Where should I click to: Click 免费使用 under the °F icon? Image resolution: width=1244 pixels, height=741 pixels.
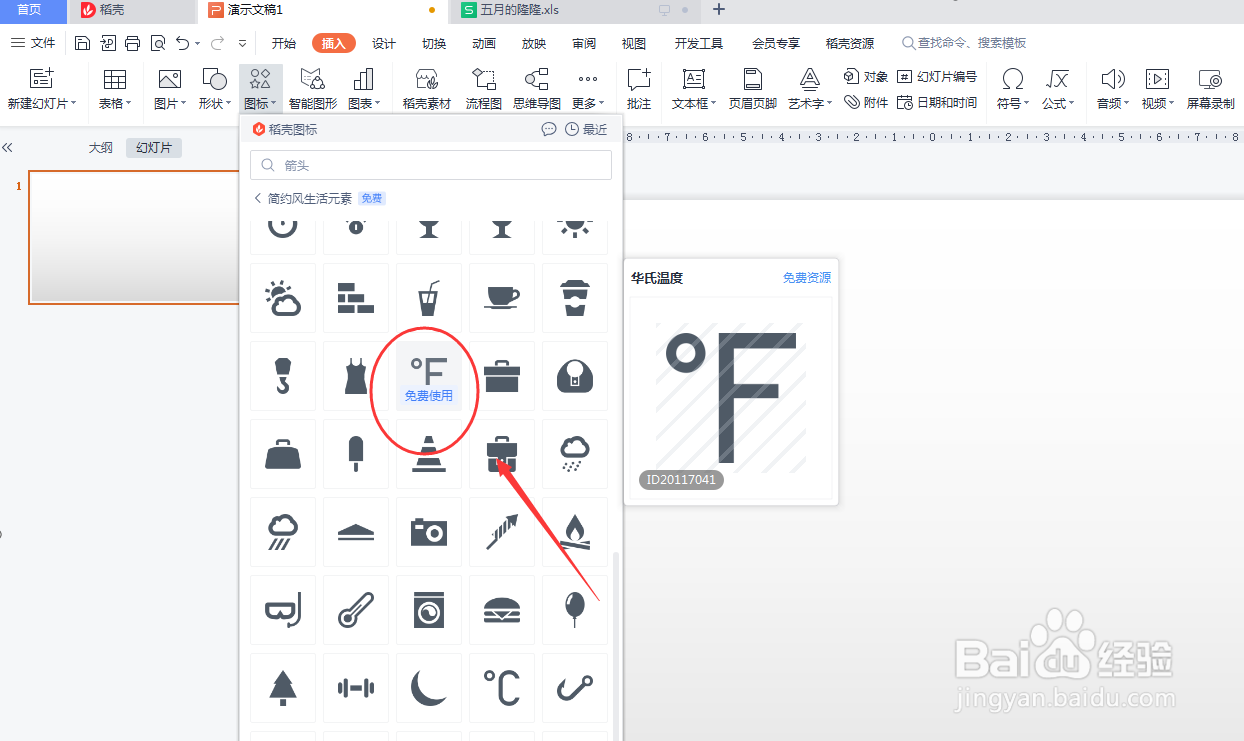click(429, 396)
